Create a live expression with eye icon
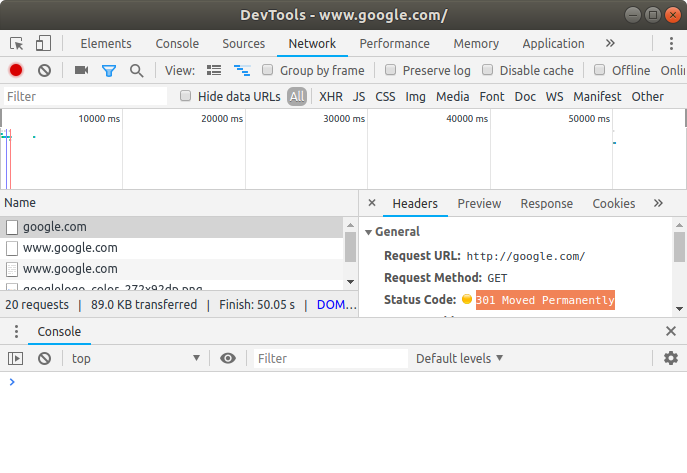687x473 pixels. 228,359
